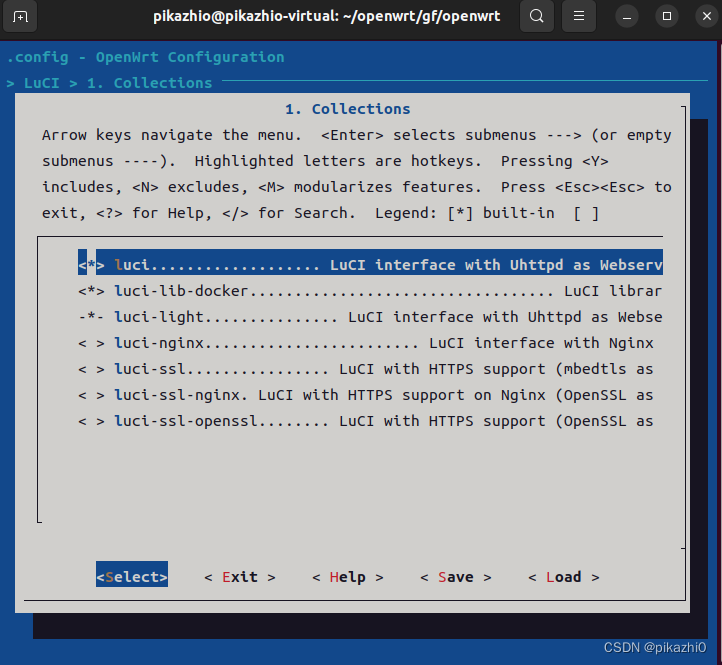Open the terminal hamburger menu

tap(579, 16)
